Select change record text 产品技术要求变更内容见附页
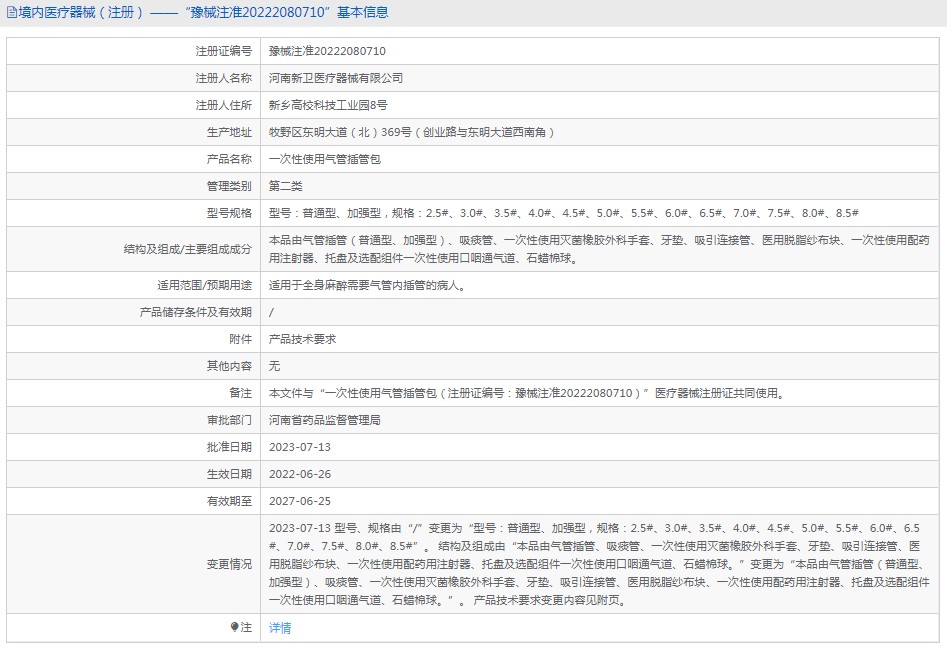This screenshot has width=947, height=649. pos(548,601)
